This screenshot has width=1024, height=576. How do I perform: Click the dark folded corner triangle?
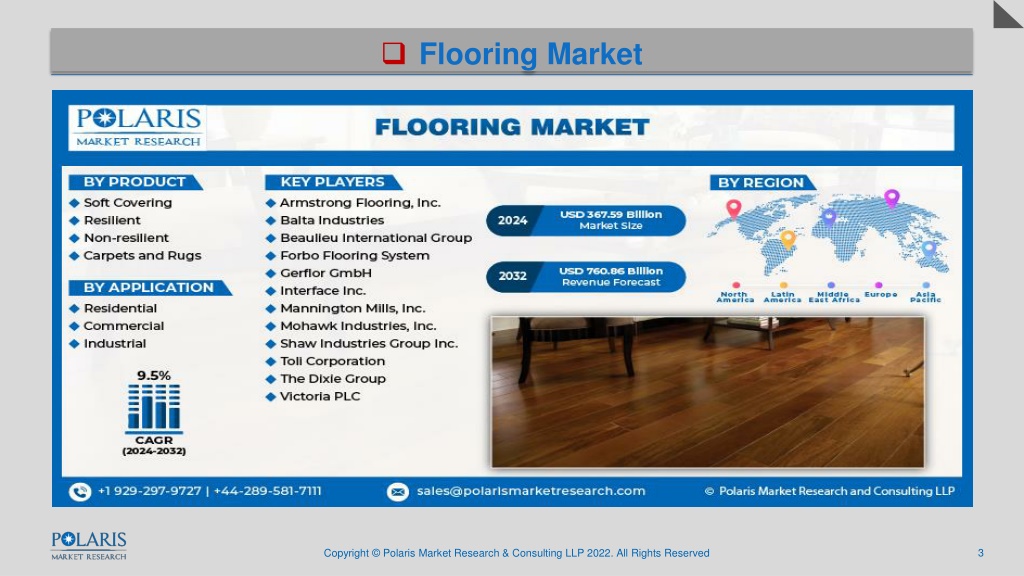click(x=1008, y=14)
